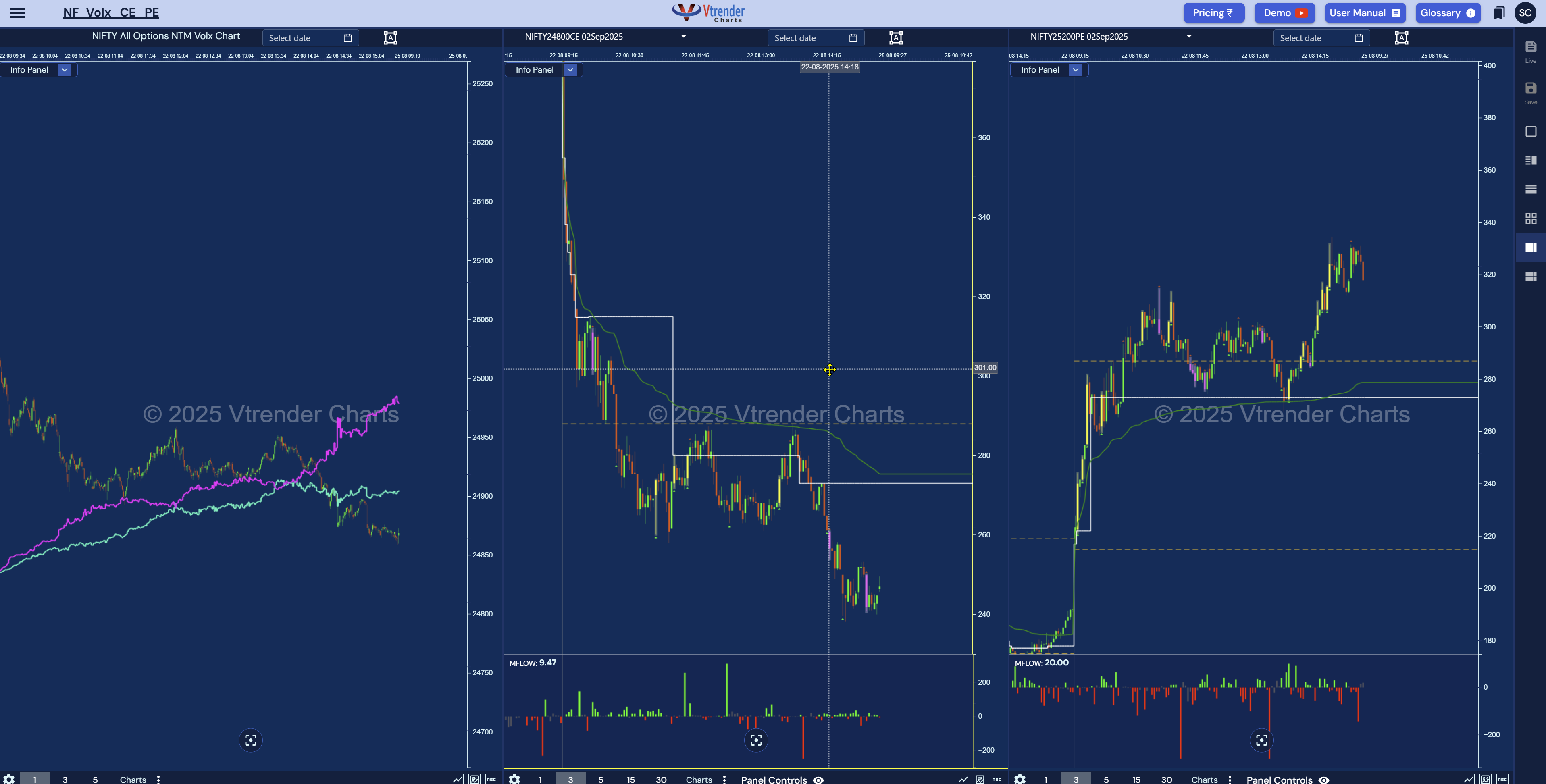The height and width of the screenshot is (784, 1546).
Task: Open the Glossary button
Action: pos(1448,12)
